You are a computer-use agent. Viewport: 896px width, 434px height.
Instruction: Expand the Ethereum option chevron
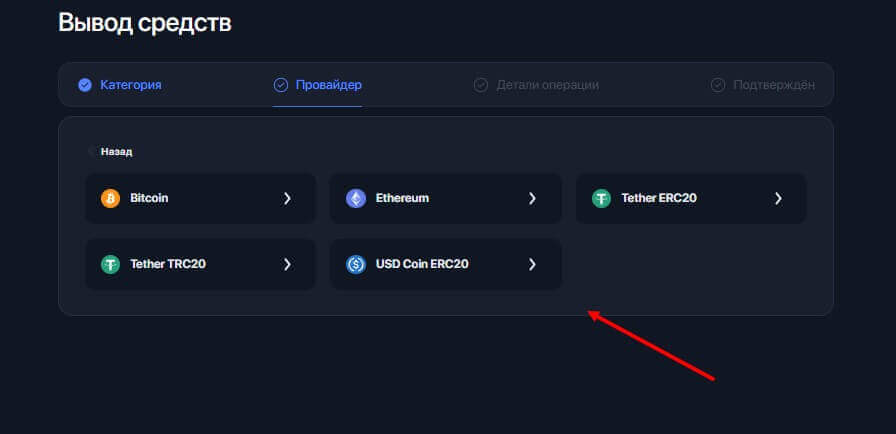pyautogui.click(x=533, y=198)
